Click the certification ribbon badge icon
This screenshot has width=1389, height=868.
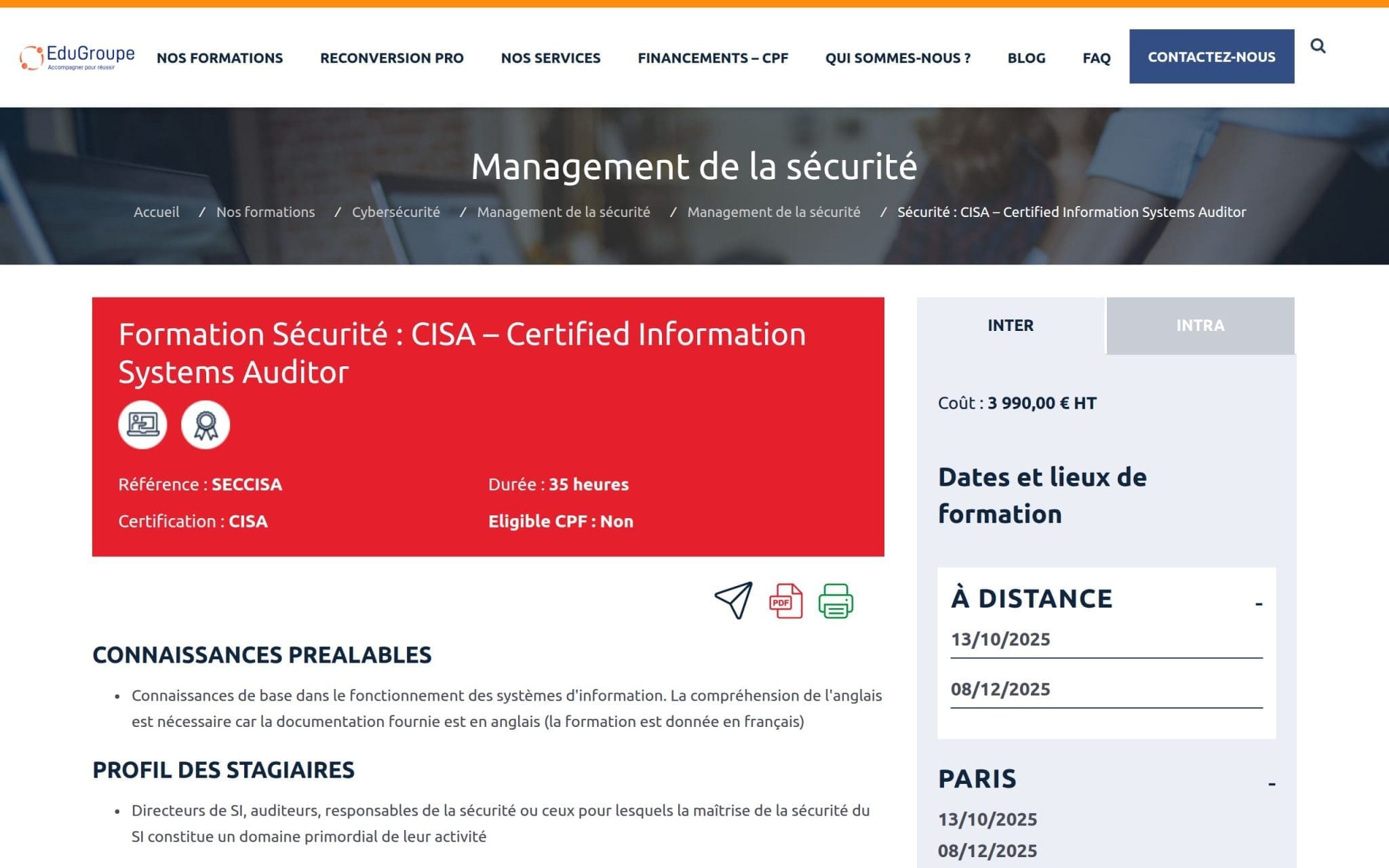point(206,425)
